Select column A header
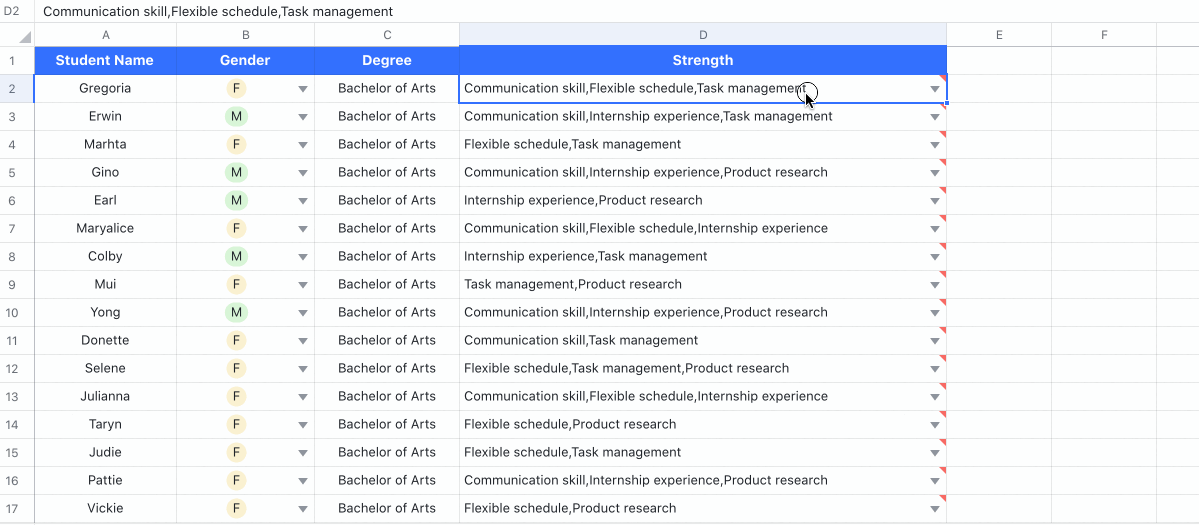The height and width of the screenshot is (525, 1199). [x=105, y=35]
